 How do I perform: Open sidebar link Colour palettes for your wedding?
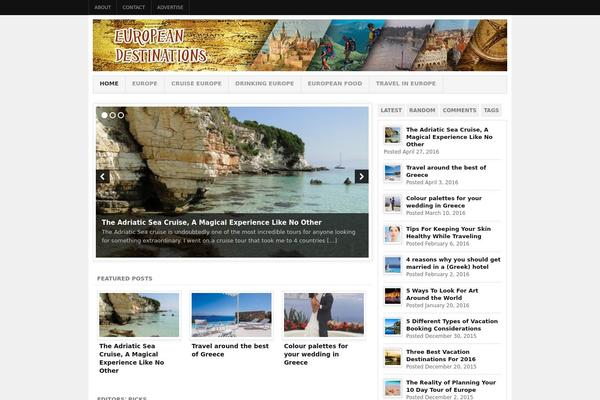pyautogui.click(x=444, y=202)
